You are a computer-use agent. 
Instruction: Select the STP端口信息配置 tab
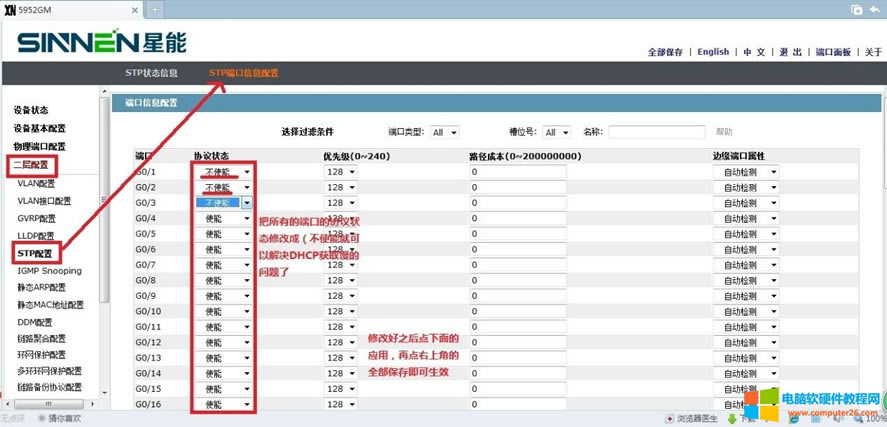243,73
